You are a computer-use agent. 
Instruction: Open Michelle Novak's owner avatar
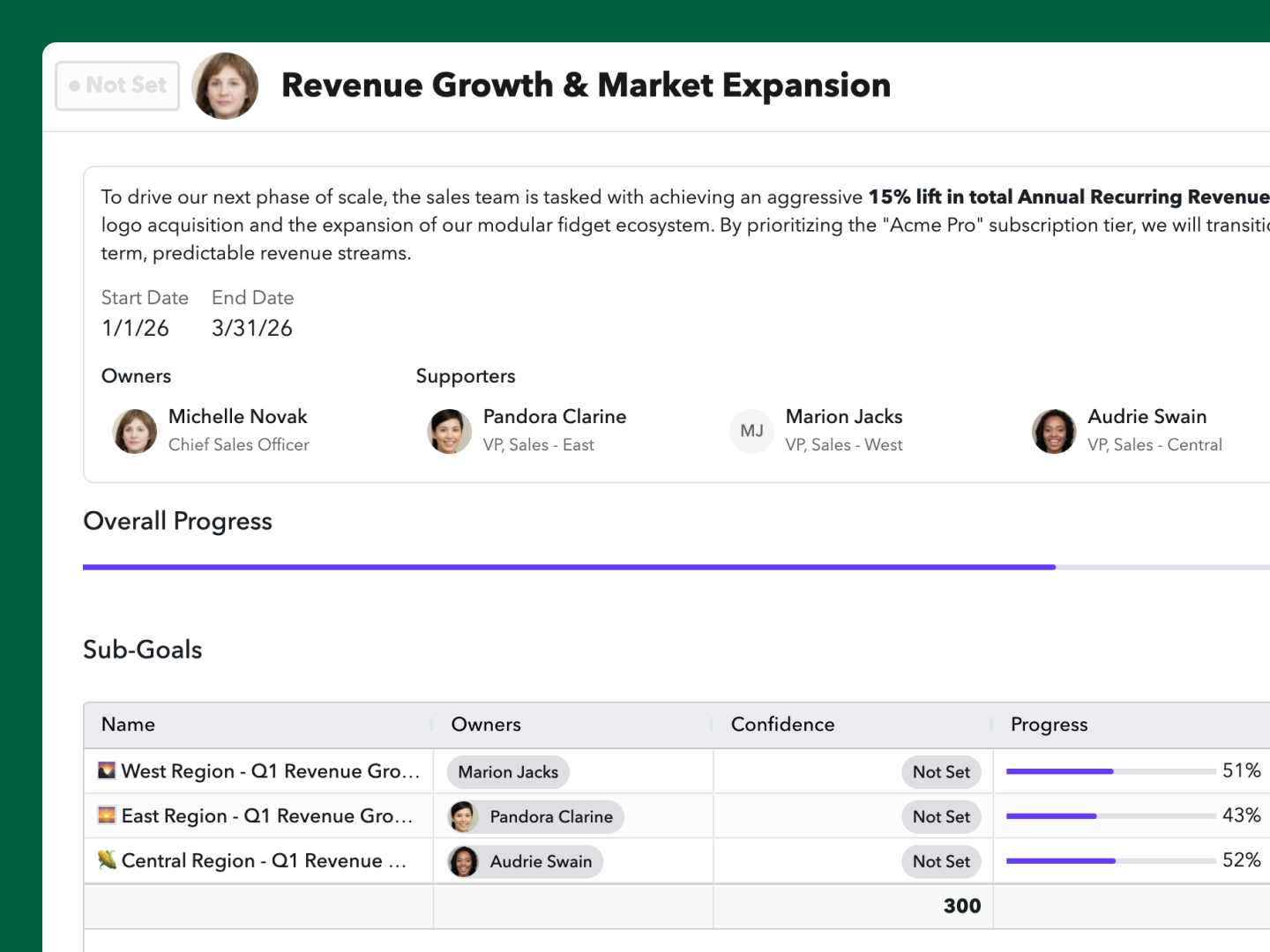pos(135,431)
